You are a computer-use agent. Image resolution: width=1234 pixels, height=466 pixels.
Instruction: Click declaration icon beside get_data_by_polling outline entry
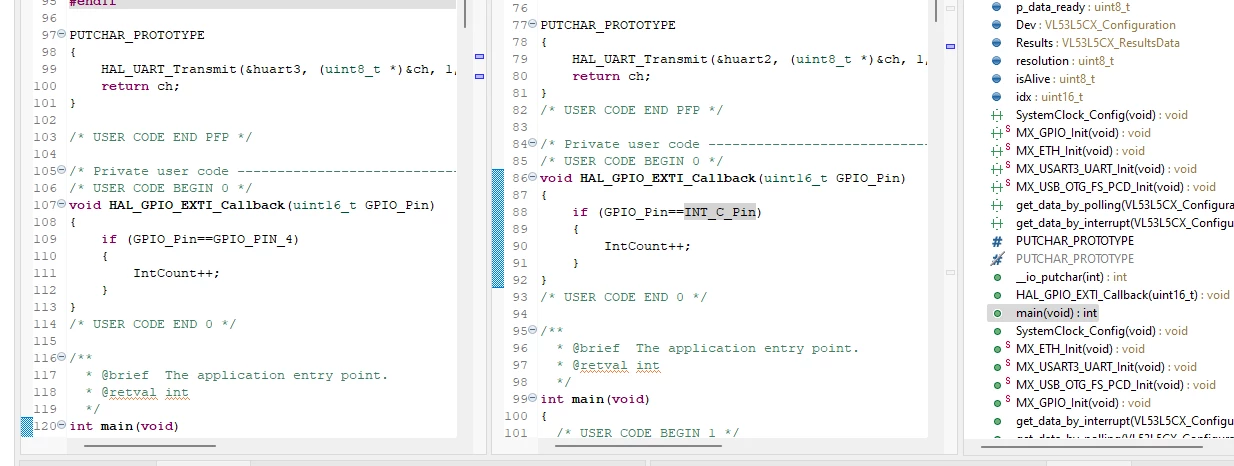click(x=996, y=205)
